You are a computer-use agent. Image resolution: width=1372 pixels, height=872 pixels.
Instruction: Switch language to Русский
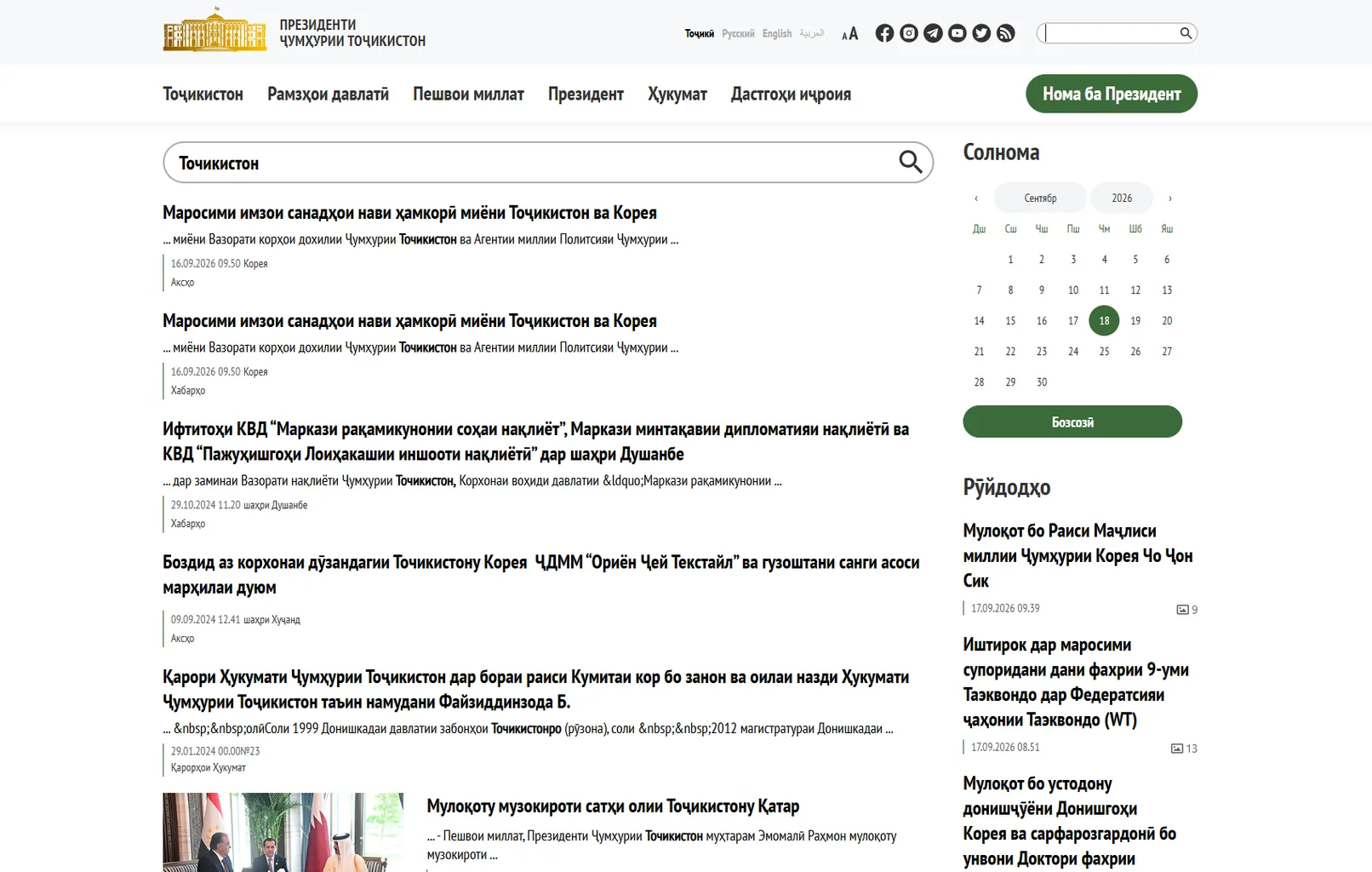pyautogui.click(x=738, y=33)
